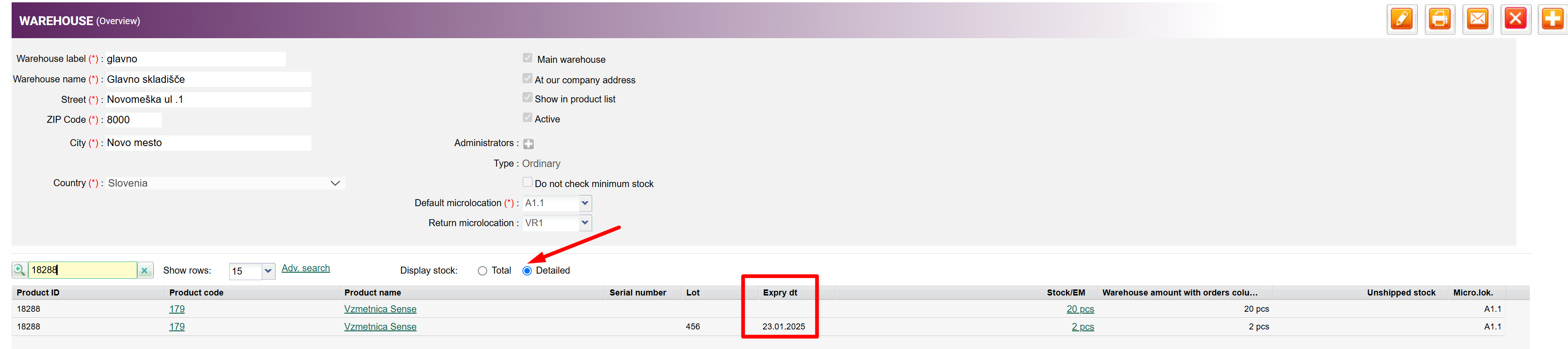
Task: Sort by the Unshipped stock column header
Action: click(x=1401, y=292)
